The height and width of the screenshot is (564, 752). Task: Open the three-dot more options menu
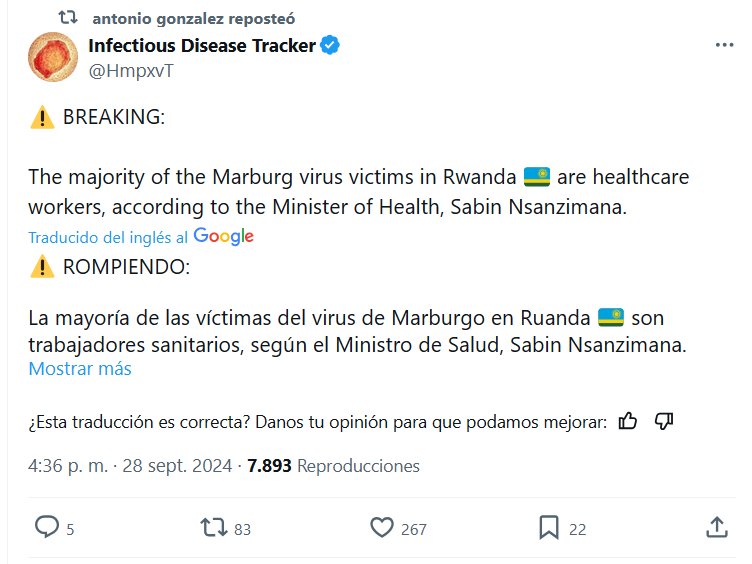pos(725,45)
